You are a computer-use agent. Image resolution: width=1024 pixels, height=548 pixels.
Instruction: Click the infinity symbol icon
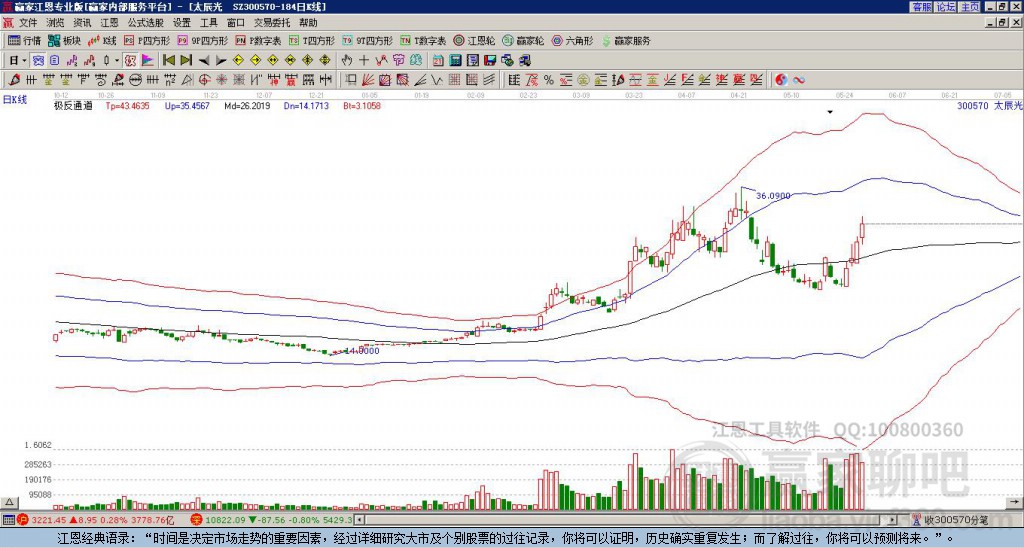(x=799, y=80)
